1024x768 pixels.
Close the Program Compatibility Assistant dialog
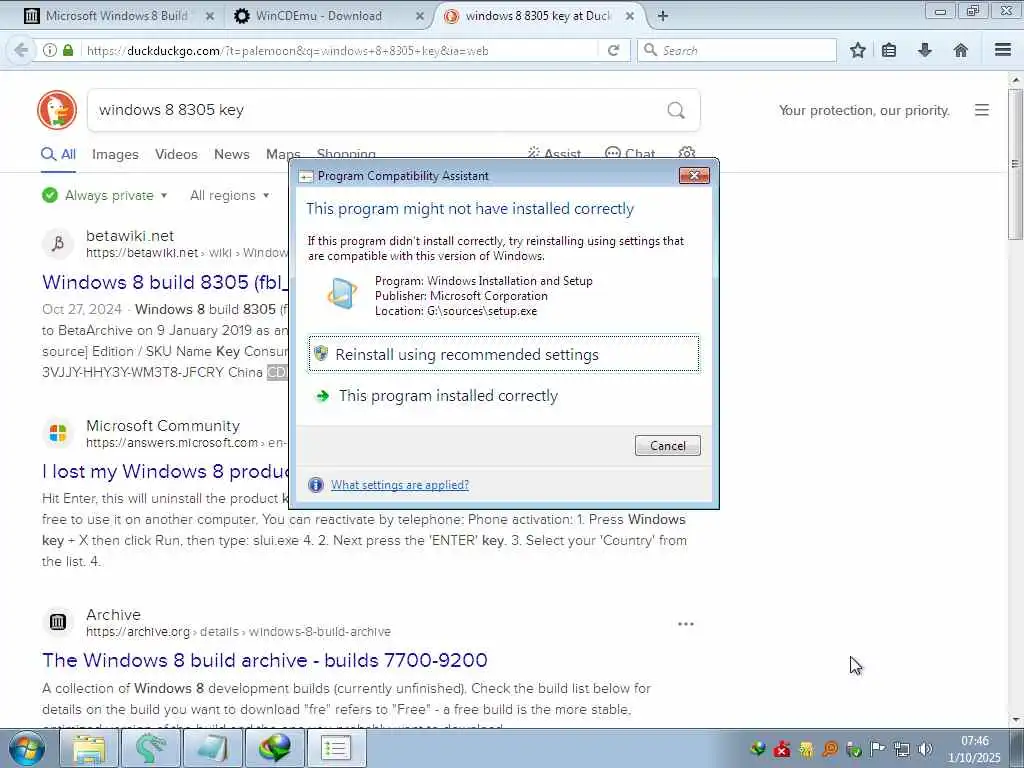pos(694,175)
